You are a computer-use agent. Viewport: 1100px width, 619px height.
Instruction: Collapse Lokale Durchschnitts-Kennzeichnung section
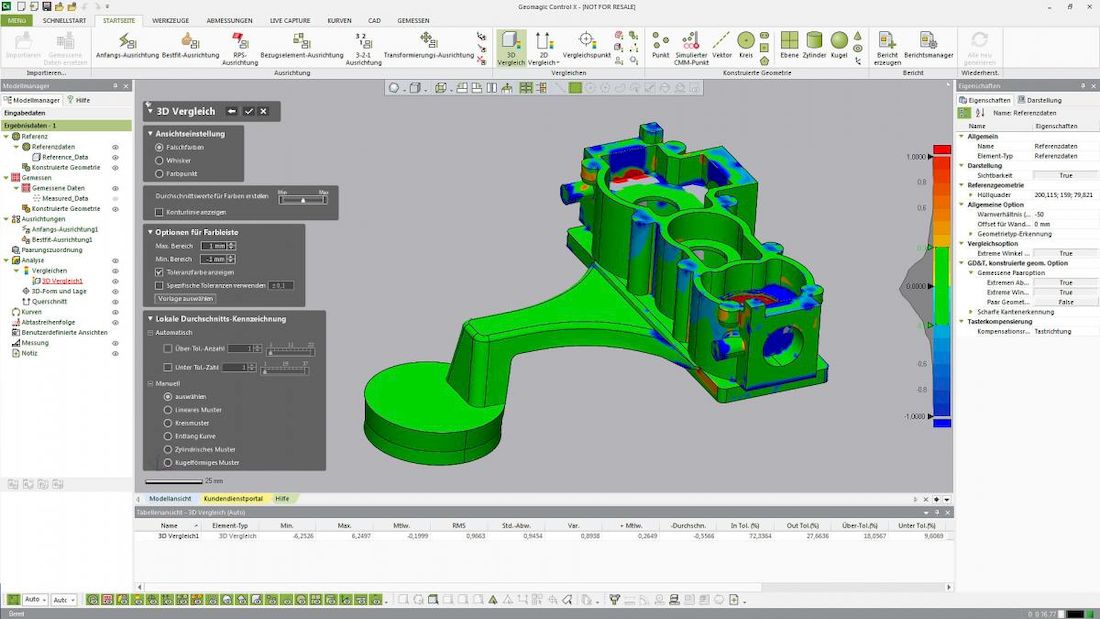point(150,319)
